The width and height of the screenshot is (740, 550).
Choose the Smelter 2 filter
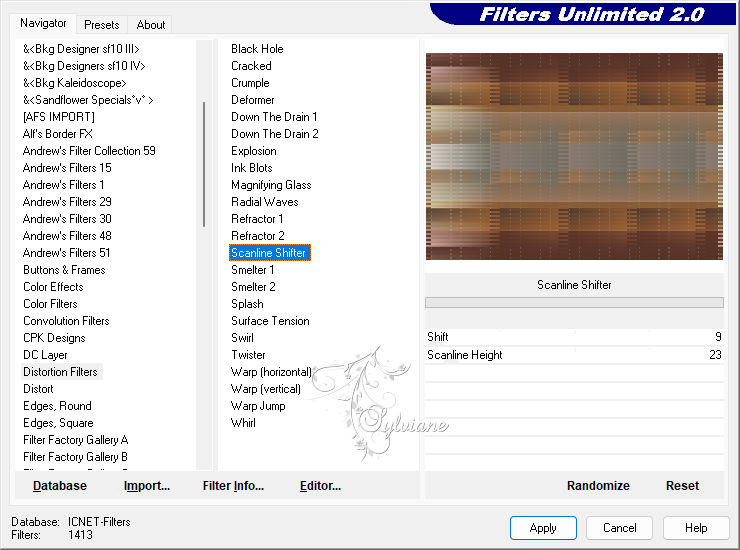(x=253, y=287)
